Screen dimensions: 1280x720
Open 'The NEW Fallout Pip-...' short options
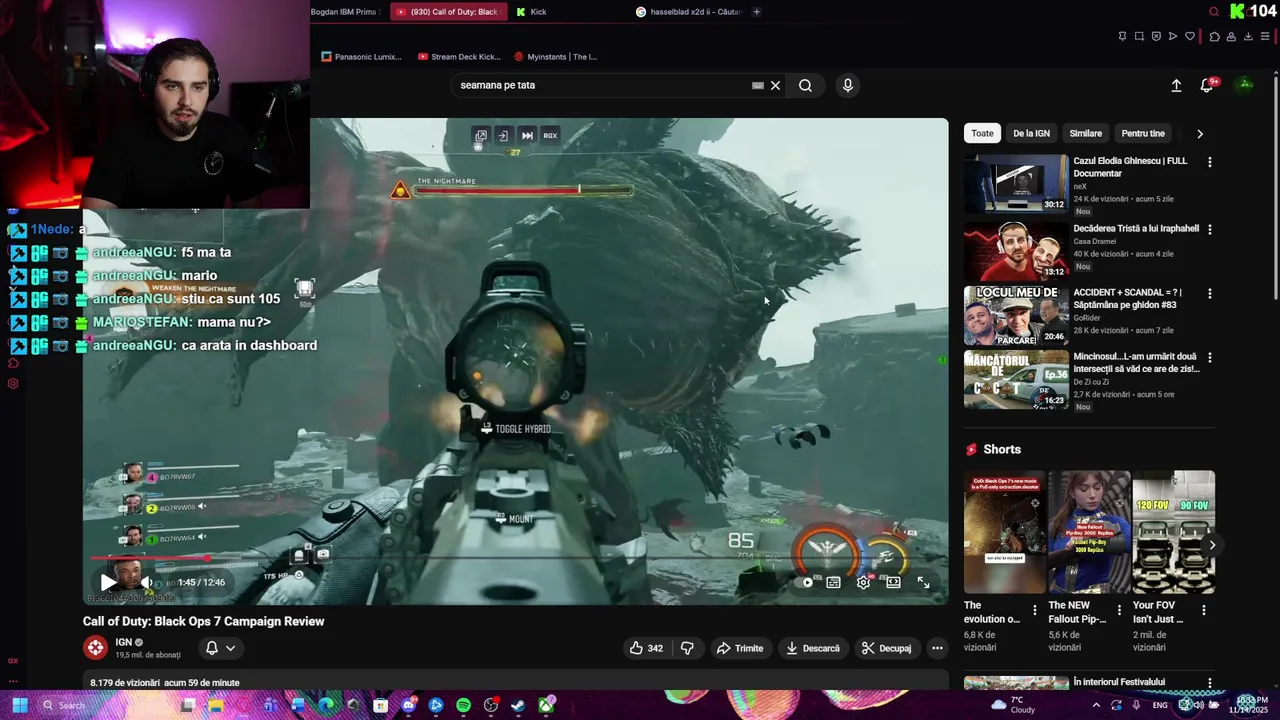1120,610
